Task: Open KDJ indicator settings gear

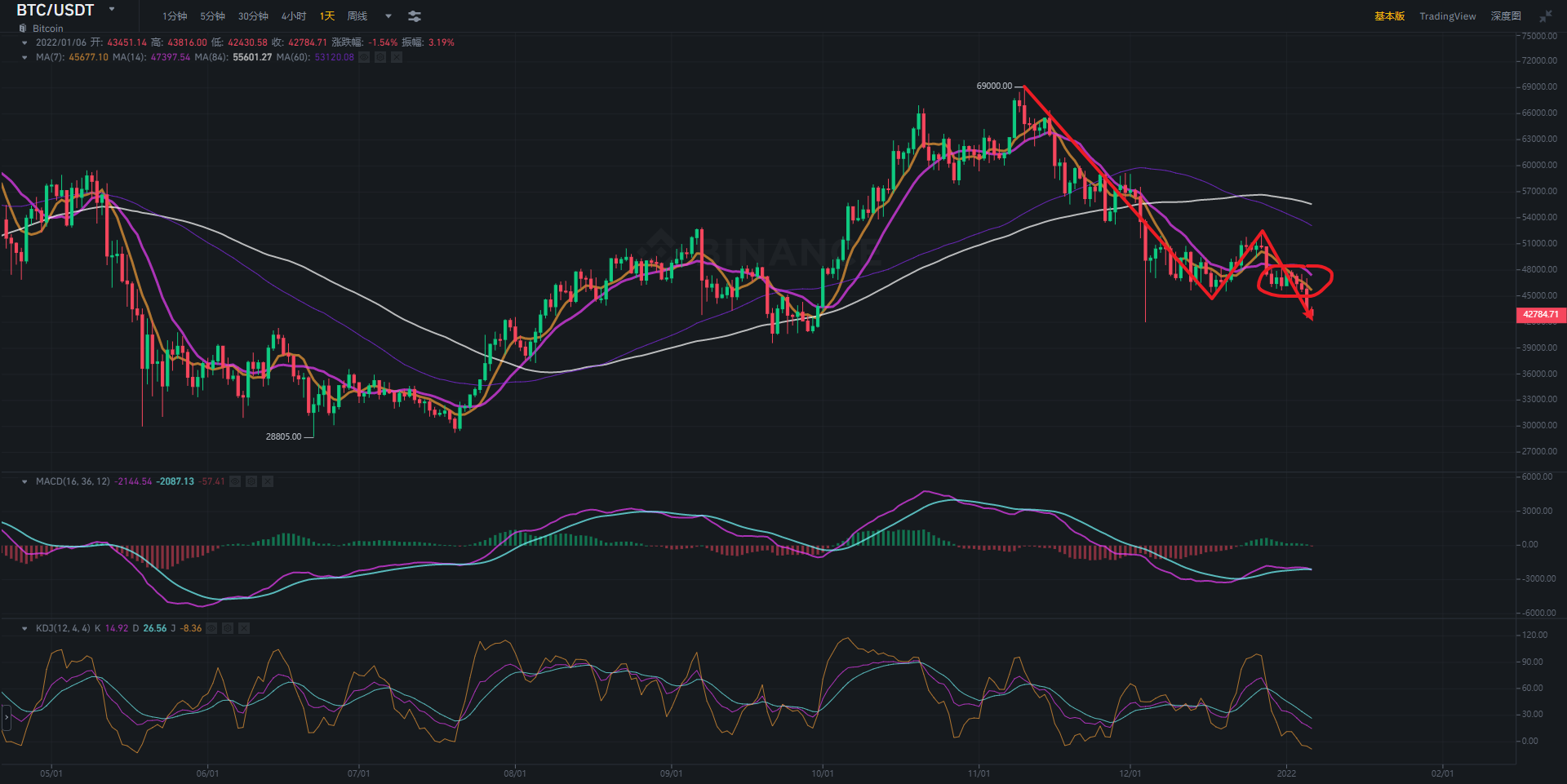Action: [x=228, y=628]
